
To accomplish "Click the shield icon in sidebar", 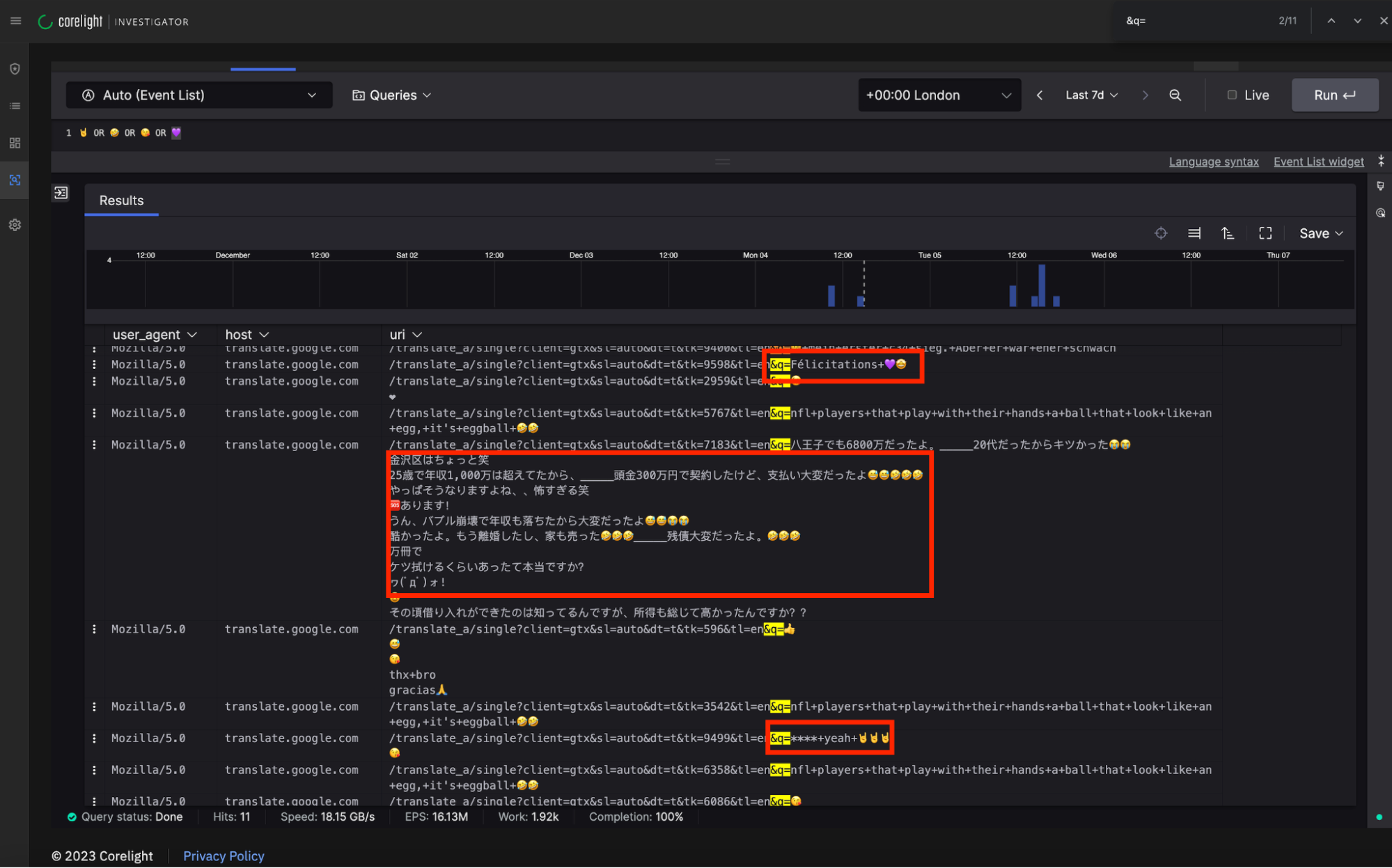I will pyautogui.click(x=15, y=69).
